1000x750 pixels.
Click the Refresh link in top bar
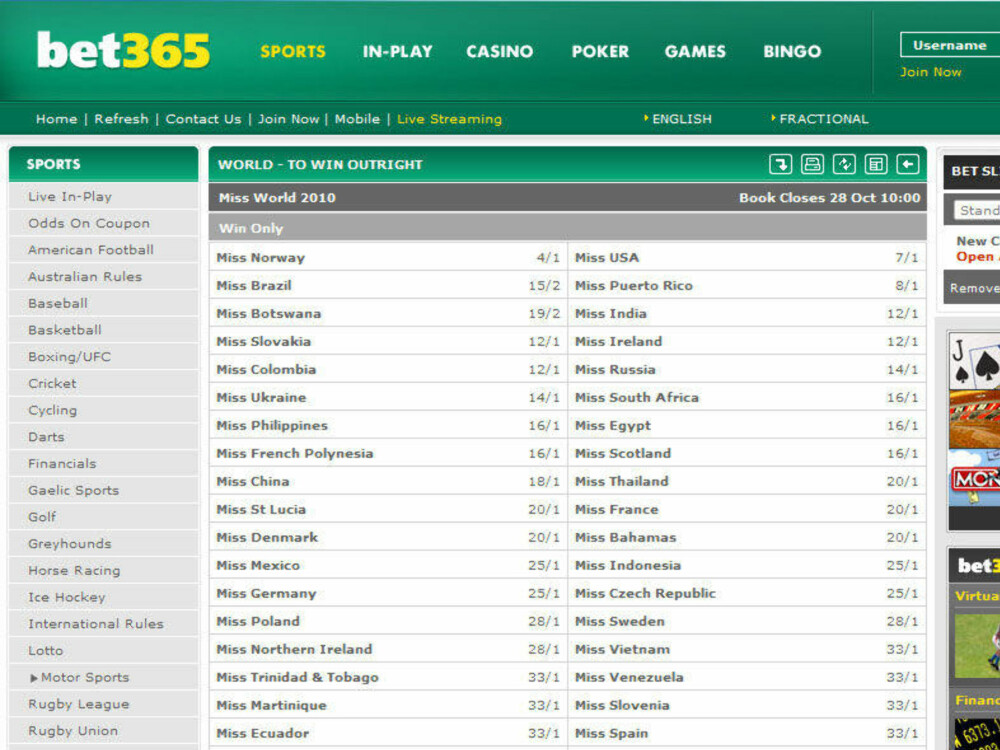(x=121, y=119)
